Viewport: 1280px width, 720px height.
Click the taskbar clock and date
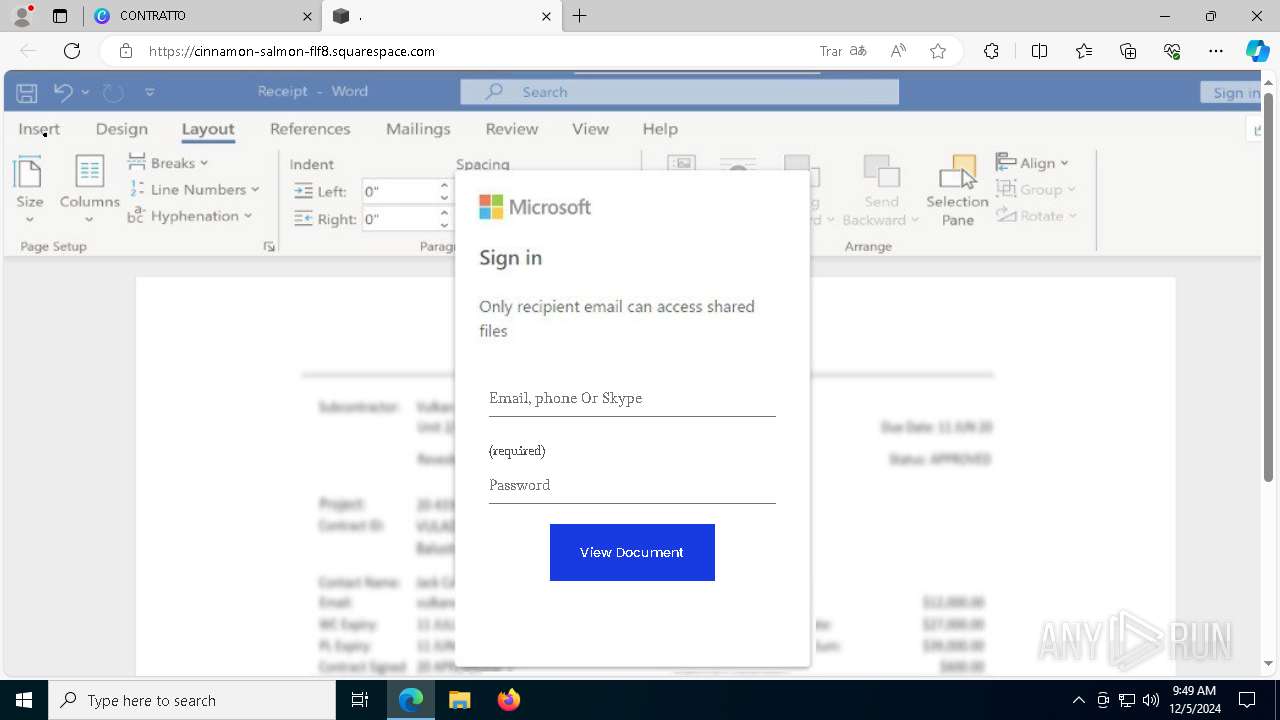coord(1194,700)
